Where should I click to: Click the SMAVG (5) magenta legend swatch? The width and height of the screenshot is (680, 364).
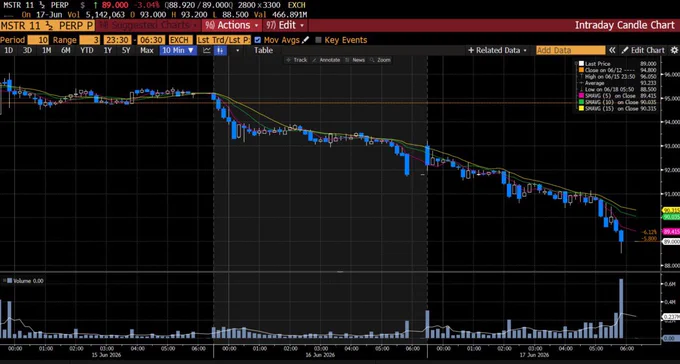[x=581, y=96]
